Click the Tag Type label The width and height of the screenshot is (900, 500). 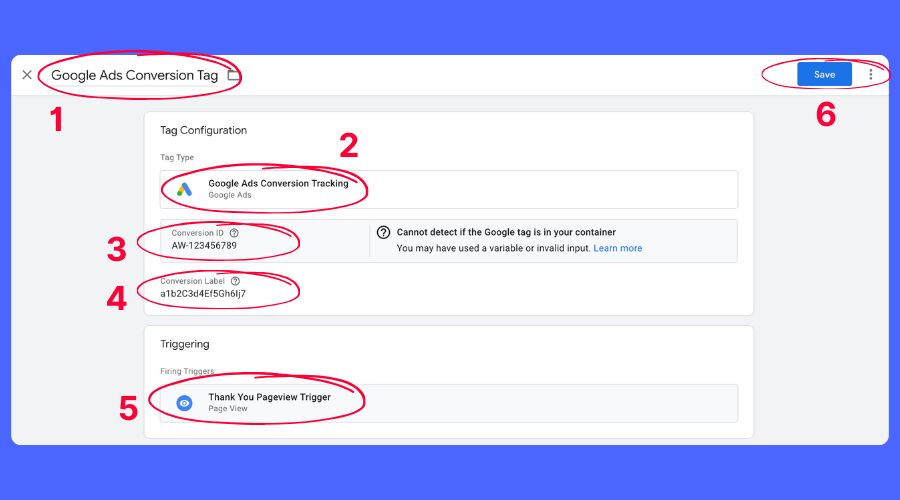tap(177, 157)
